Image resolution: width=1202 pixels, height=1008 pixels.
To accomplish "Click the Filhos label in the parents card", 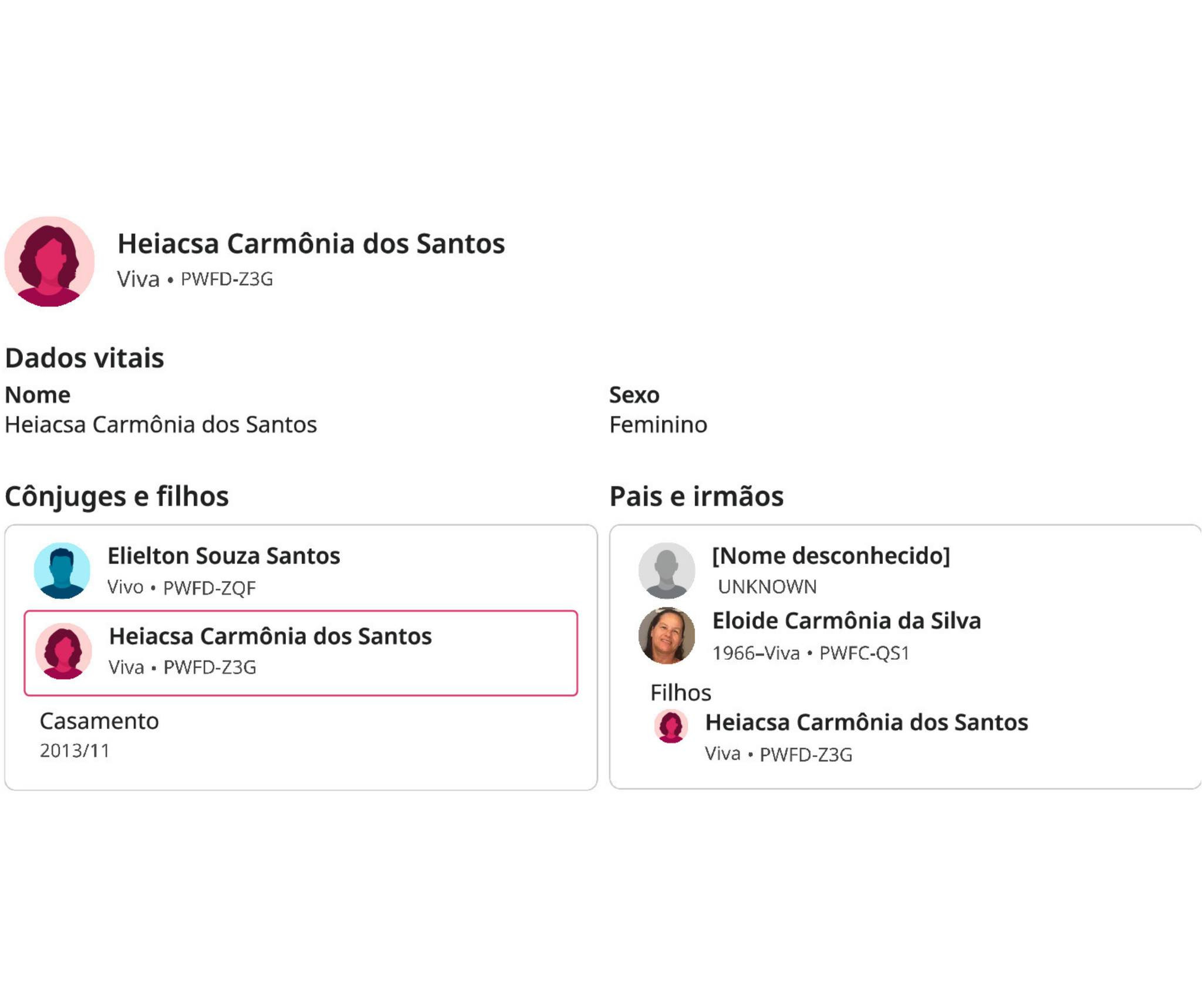I will tap(680, 693).
